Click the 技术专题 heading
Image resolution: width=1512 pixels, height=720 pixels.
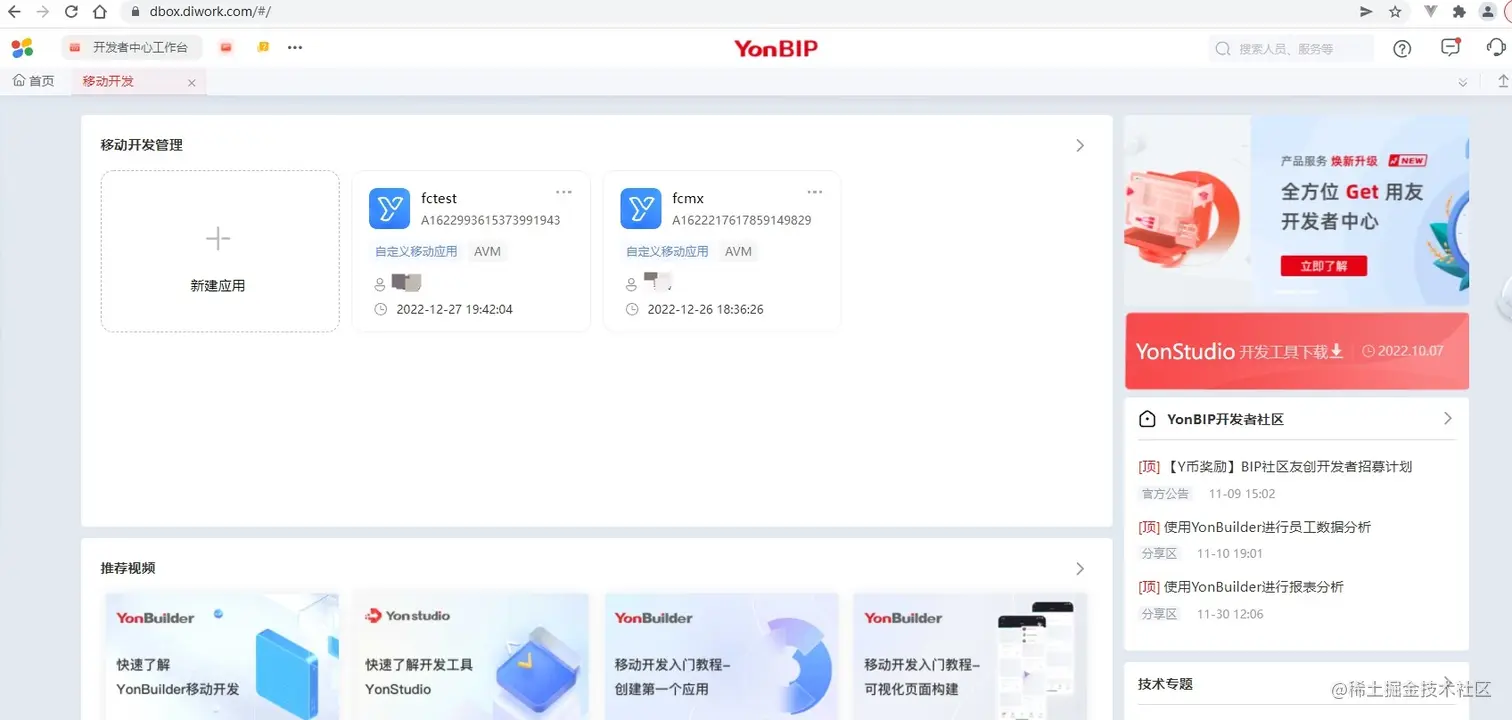[x=1165, y=684]
